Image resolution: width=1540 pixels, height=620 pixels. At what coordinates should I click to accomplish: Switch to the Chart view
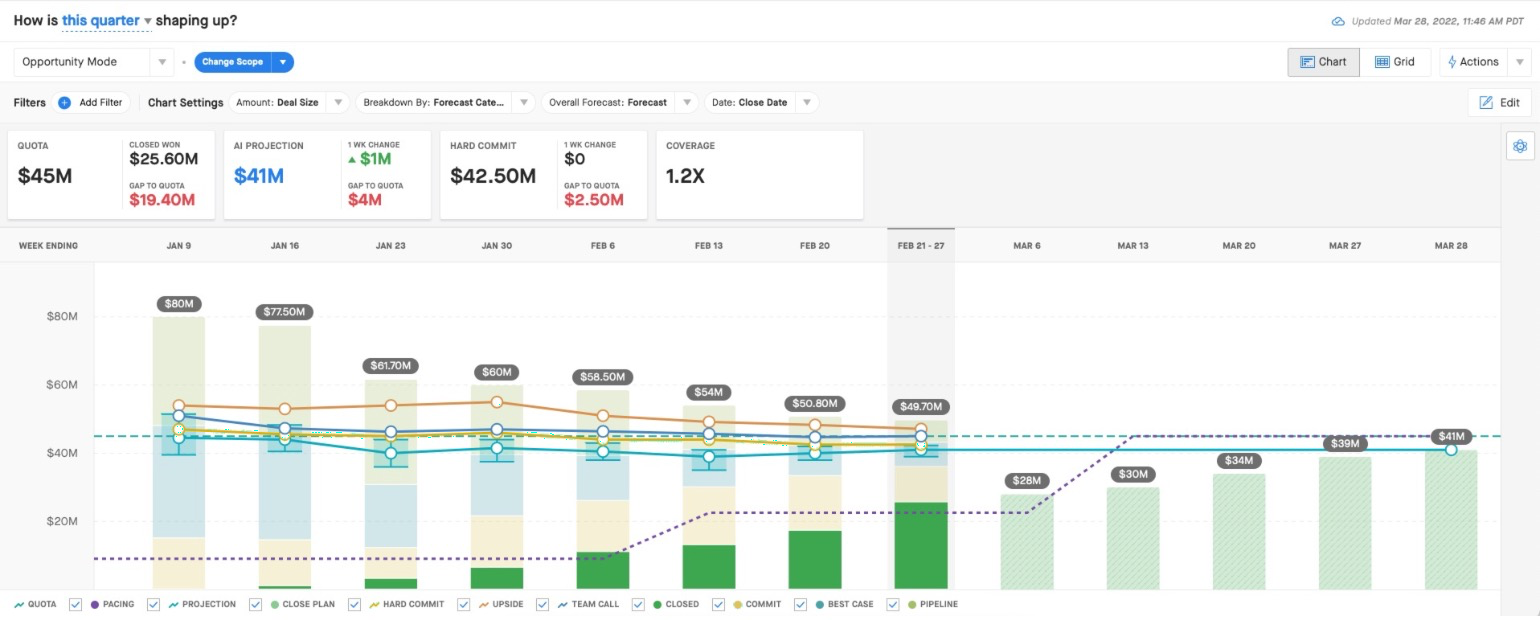tap(1324, 62)
